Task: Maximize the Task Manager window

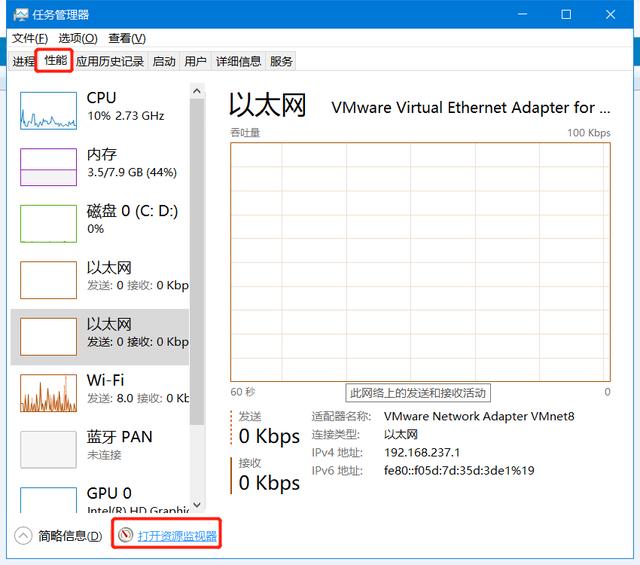Action: coord(566,14)
